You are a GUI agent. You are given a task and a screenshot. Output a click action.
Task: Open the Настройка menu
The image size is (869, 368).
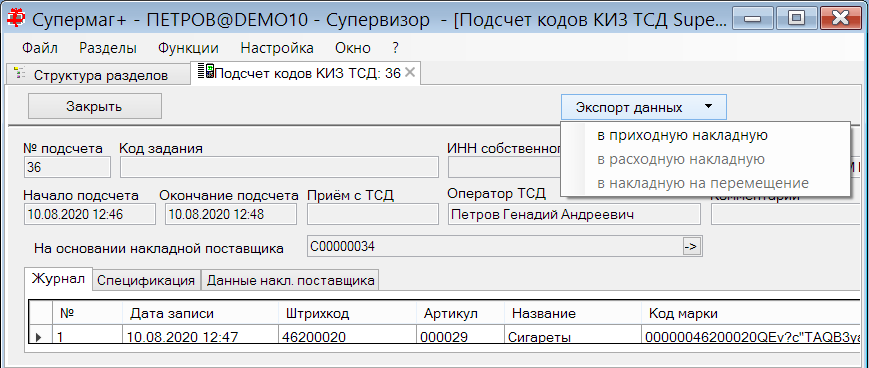tap(277, 48)
